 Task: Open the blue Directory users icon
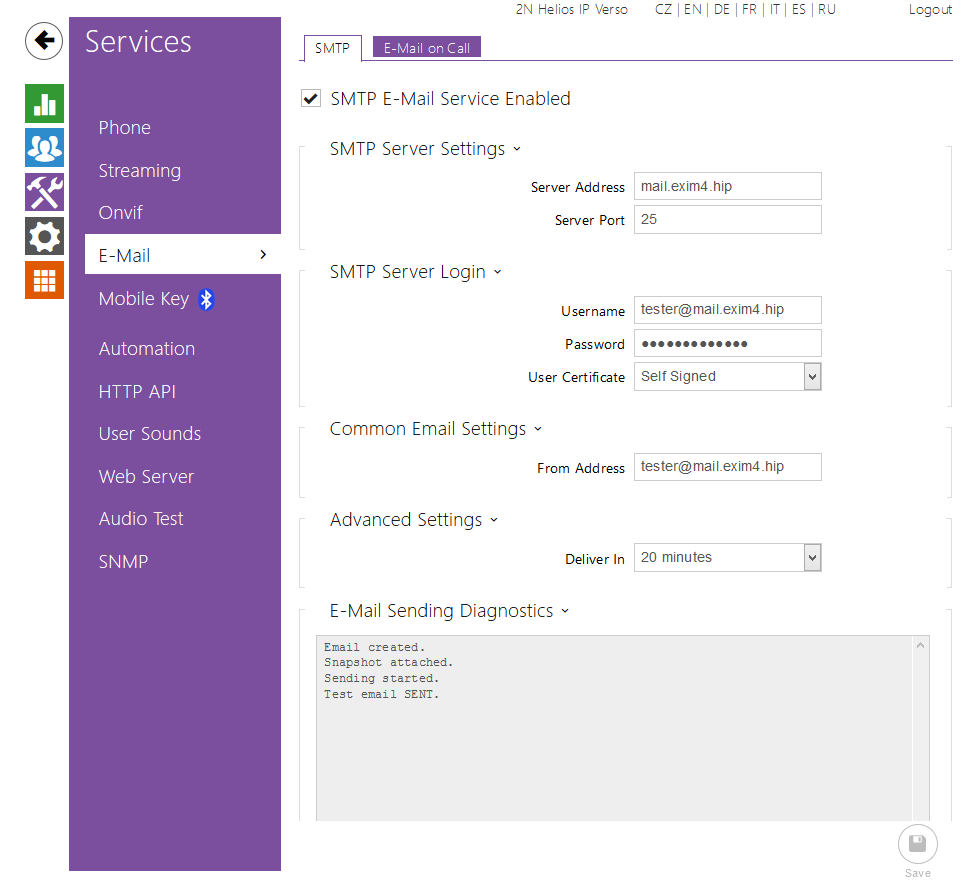click(x=45, y=148)
